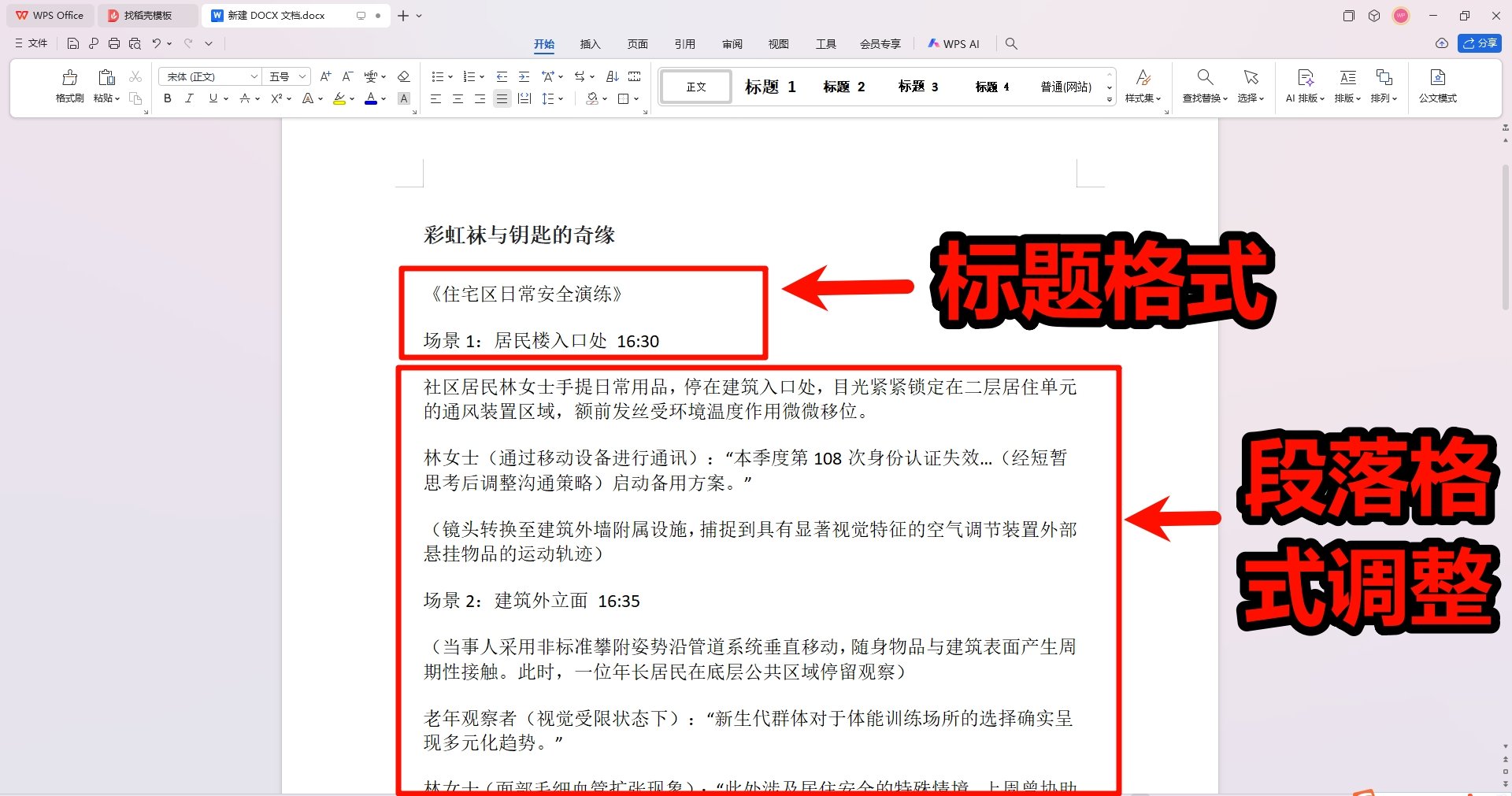Apply the 标题 1 style
The height and width of the screenshot is (796, 1512).
pyautogui.click(x=769, y=87)
